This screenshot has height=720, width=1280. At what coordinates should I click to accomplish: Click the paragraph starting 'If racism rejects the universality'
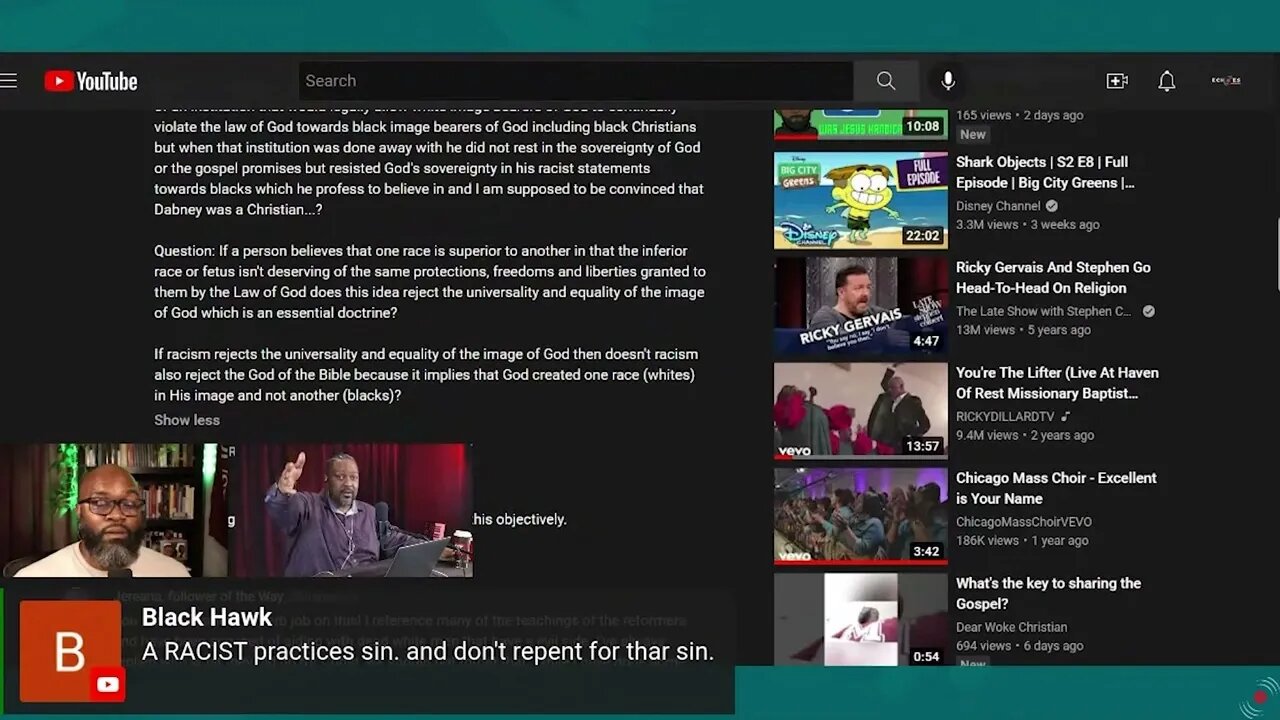(427, 375)
